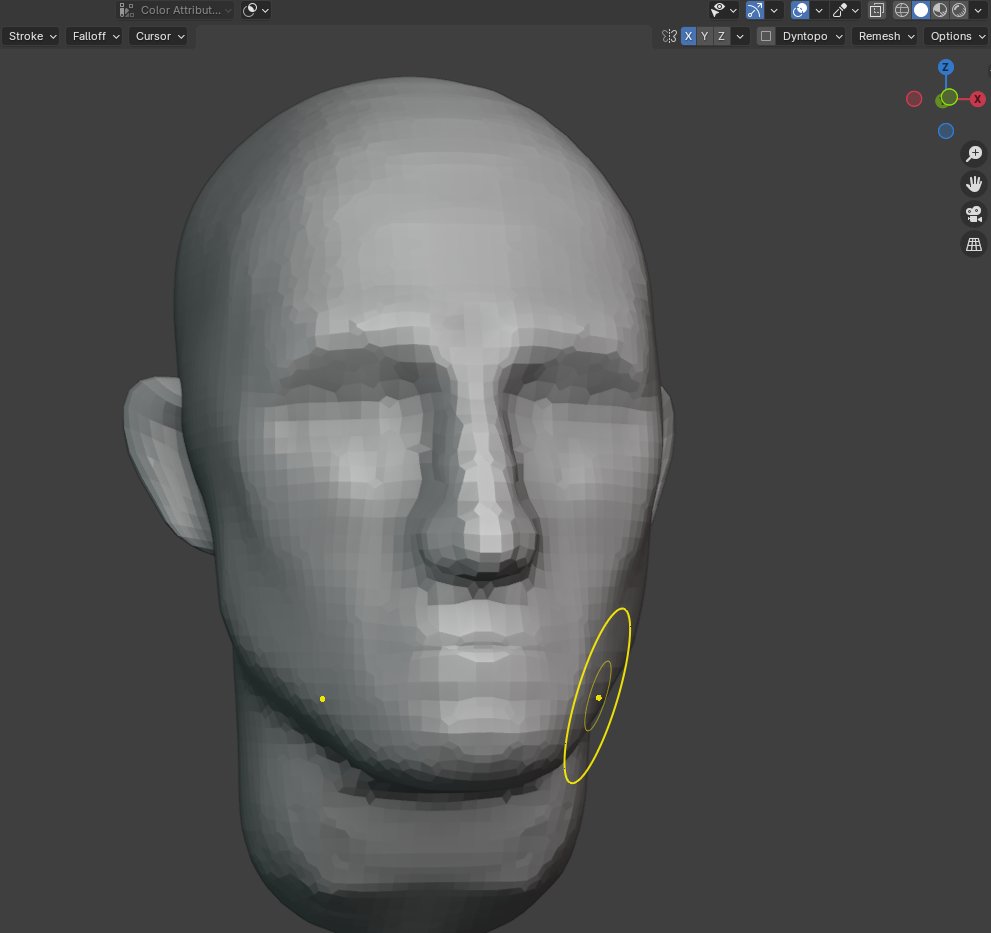Viewport: 991px width, 933px height.
Task: Click the zoom magnifier viewport icon
Action: click(974, 154)
